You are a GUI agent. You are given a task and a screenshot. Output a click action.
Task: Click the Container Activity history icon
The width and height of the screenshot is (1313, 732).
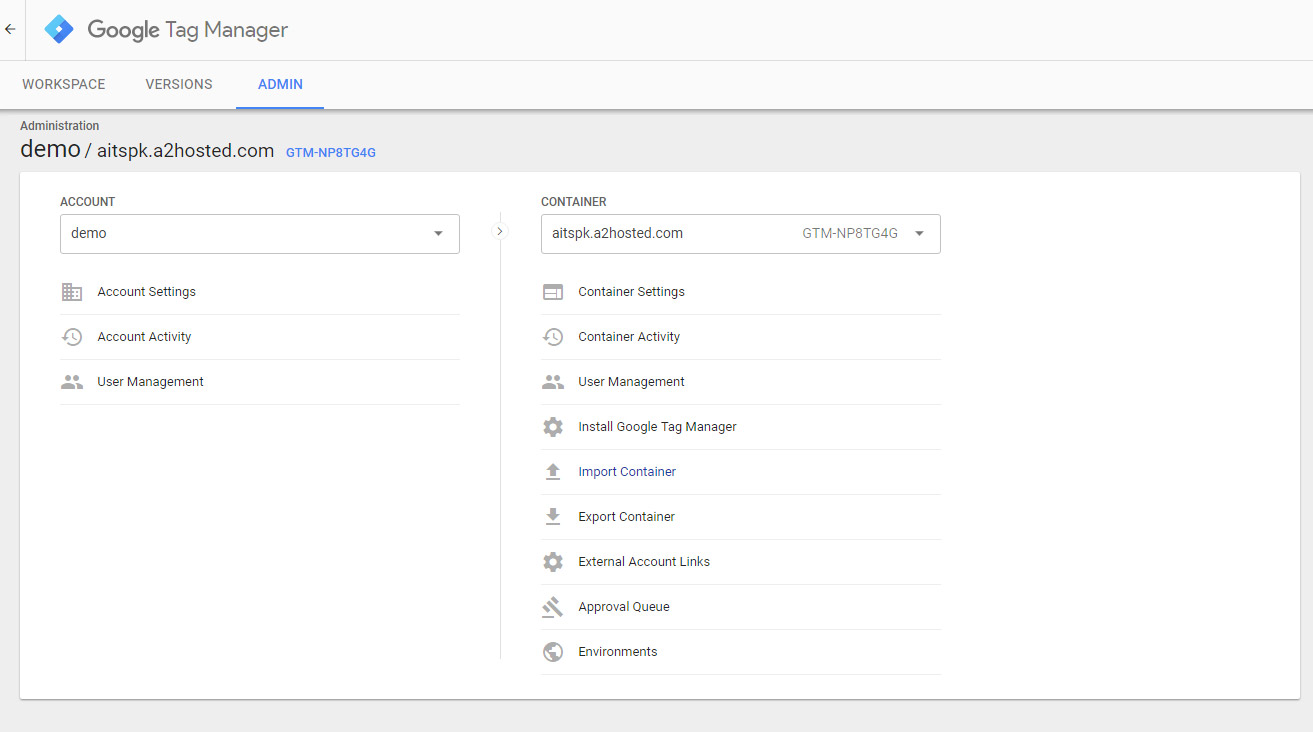(553, 337)
